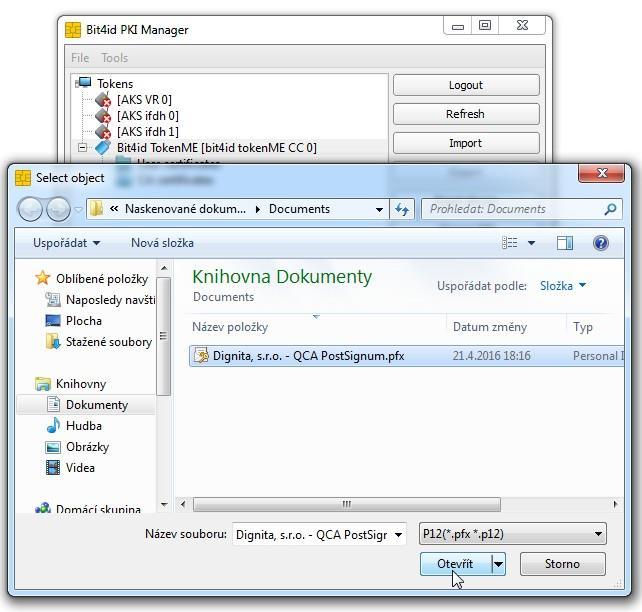Click the blue help icon

(601, 243)
